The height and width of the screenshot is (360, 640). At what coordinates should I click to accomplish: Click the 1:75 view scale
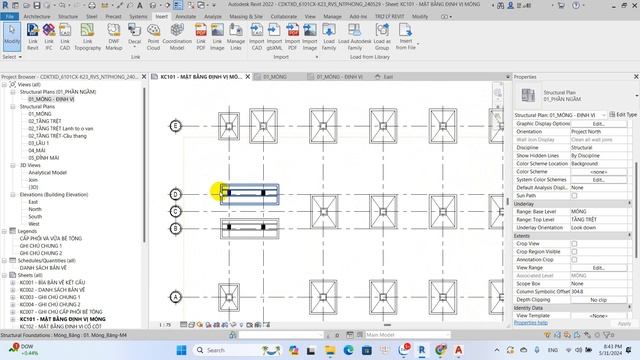(165, 325)
